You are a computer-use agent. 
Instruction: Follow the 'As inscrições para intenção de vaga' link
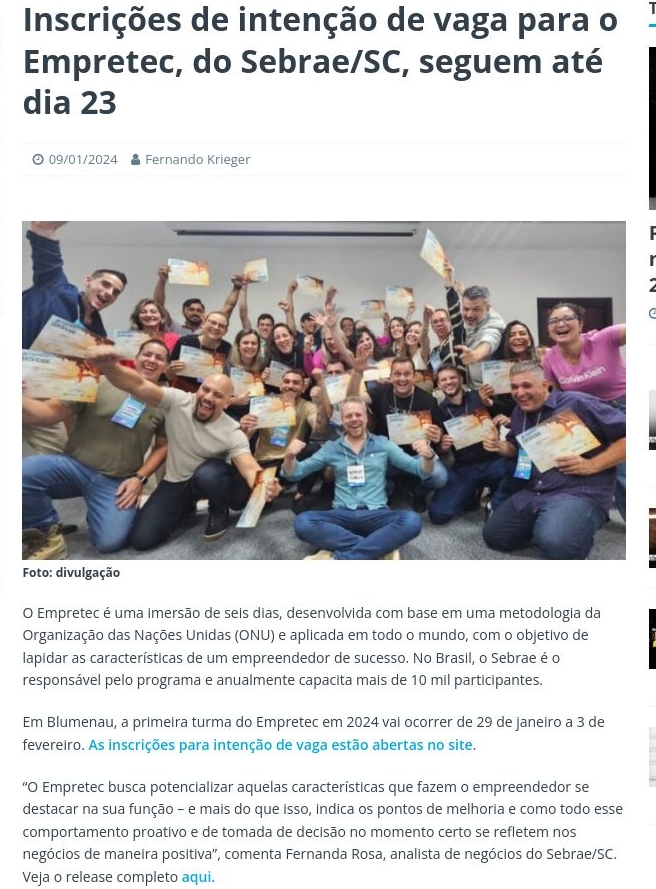tap(280, 744)
